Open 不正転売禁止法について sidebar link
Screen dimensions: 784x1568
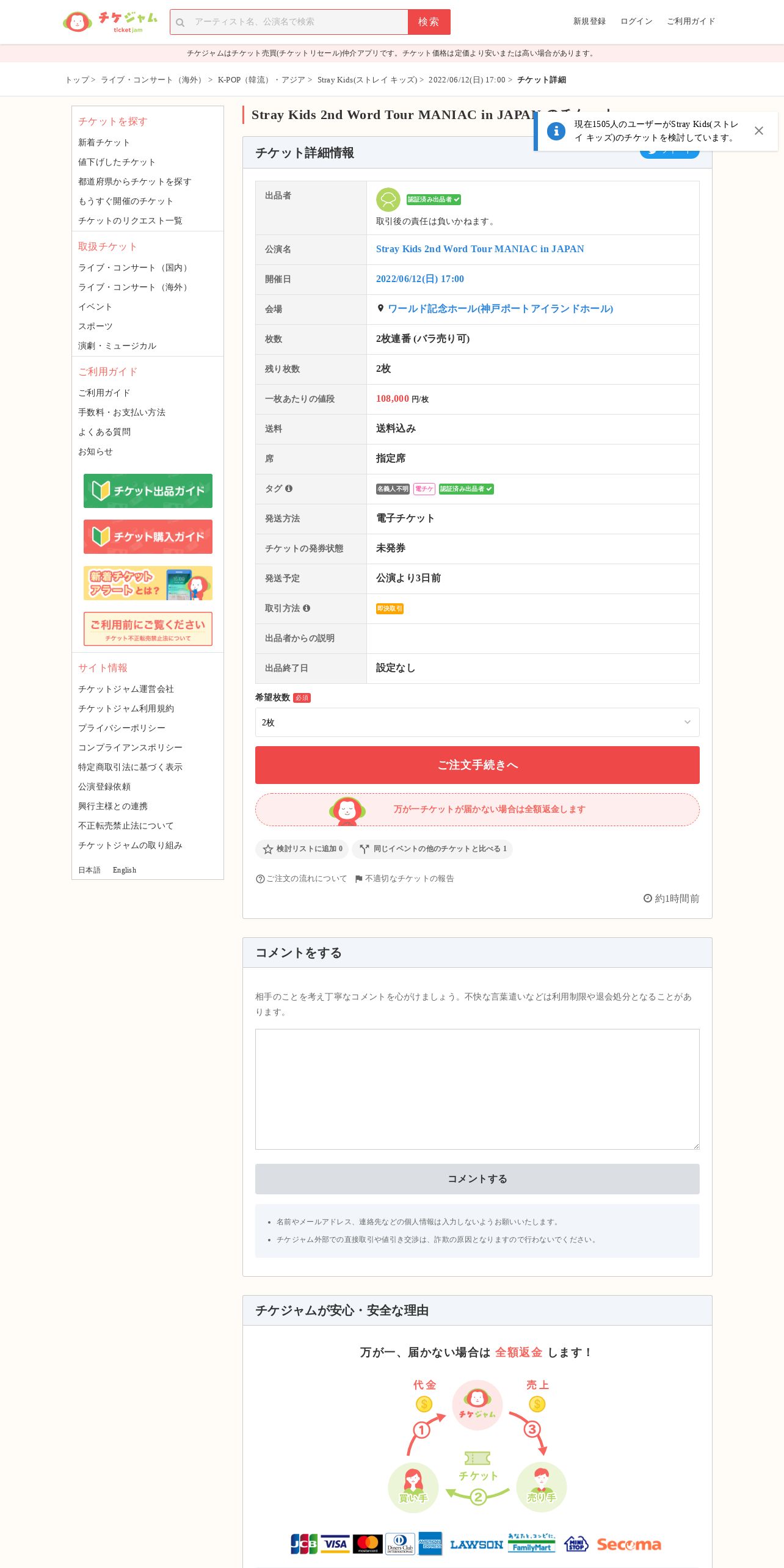tap(126, 826)
